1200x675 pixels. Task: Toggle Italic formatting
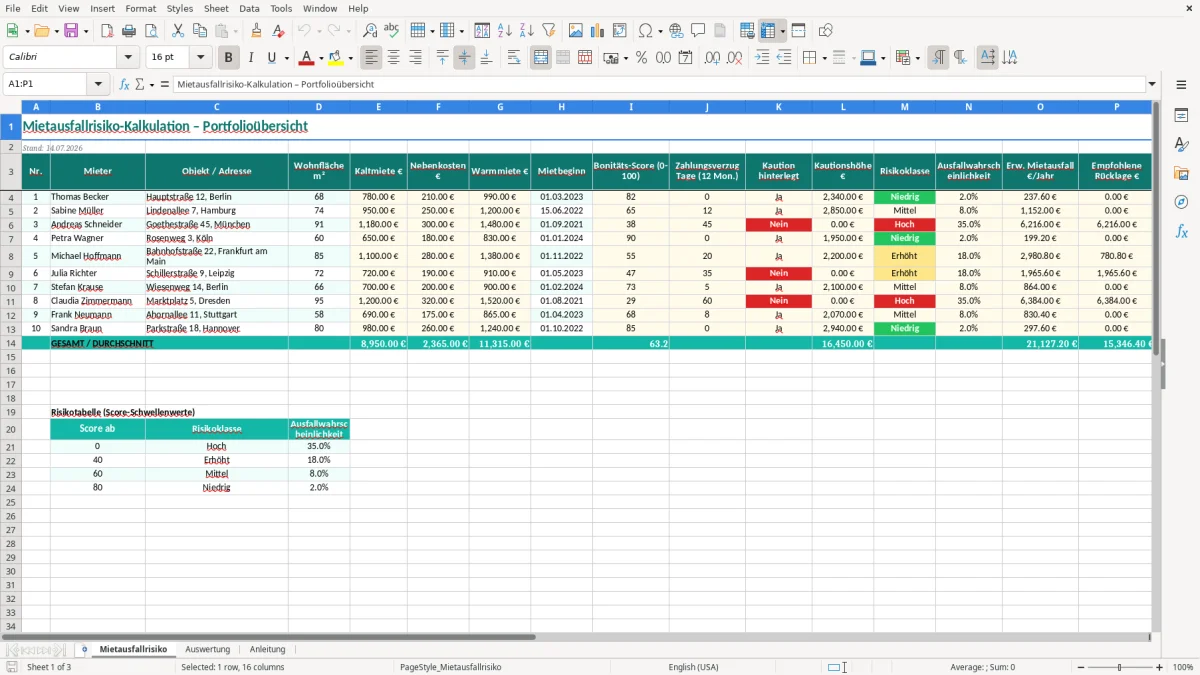point(251,58)
